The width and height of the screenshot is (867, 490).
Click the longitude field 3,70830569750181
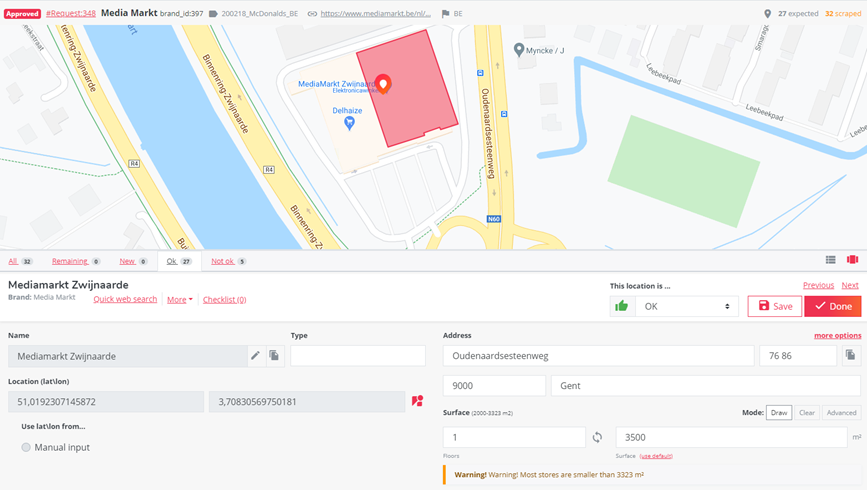(x=307, y=402)
